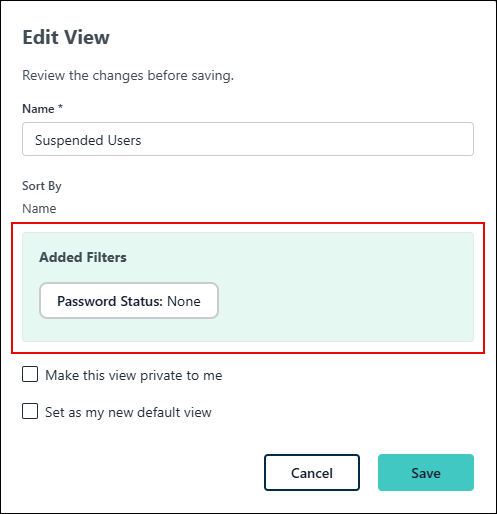Click the required asterisk beside Name
497x514 pixels.
click(60, 107)
